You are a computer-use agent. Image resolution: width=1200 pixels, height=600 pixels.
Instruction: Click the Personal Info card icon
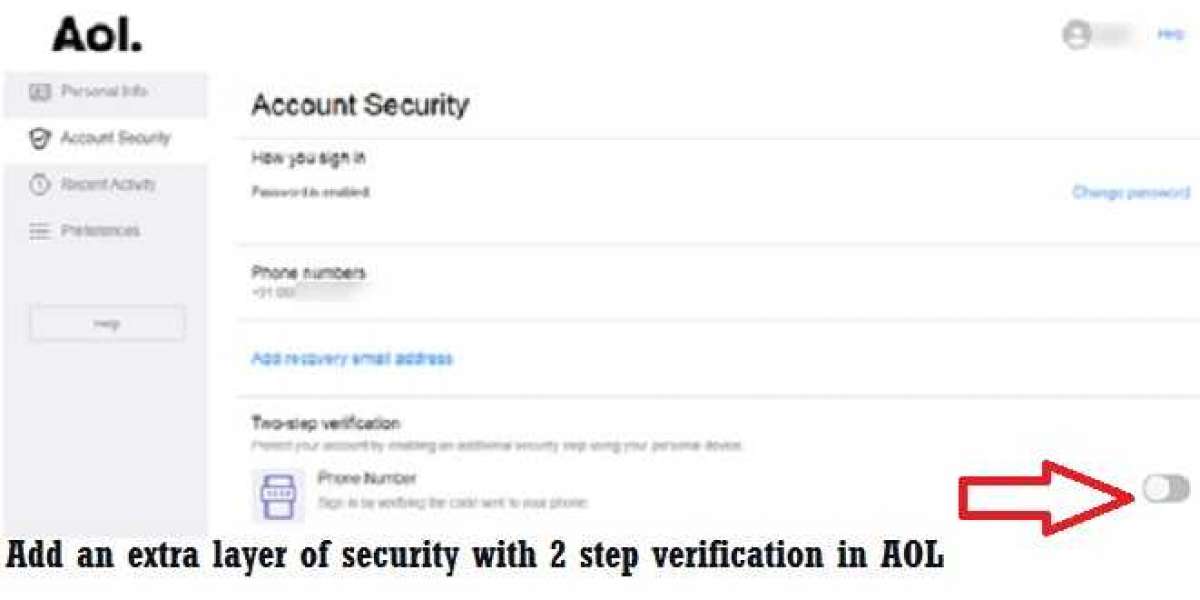(x=40, y=92)
